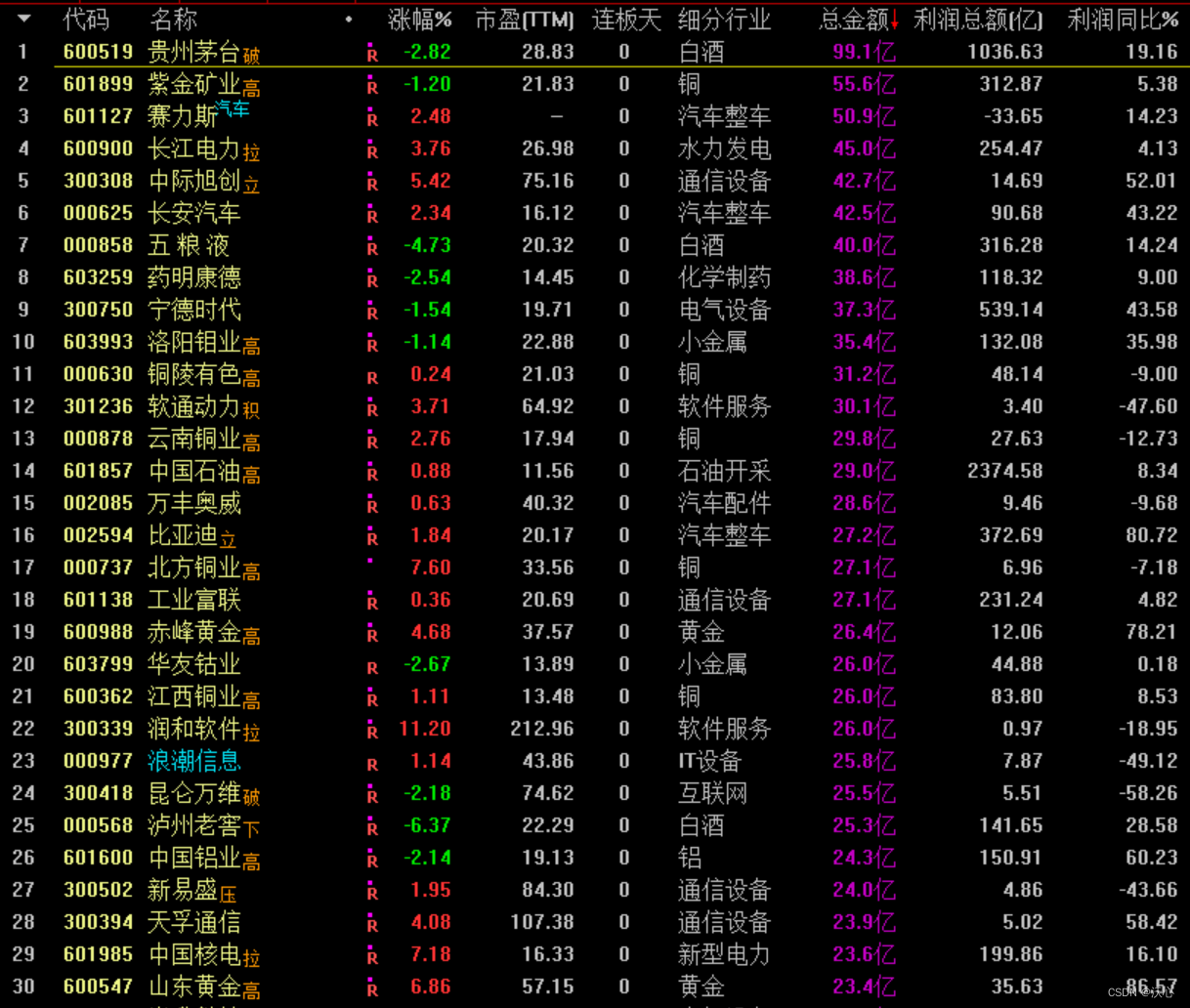Click the 下 tag next to 泸州老窖

(x=251, y=830)
